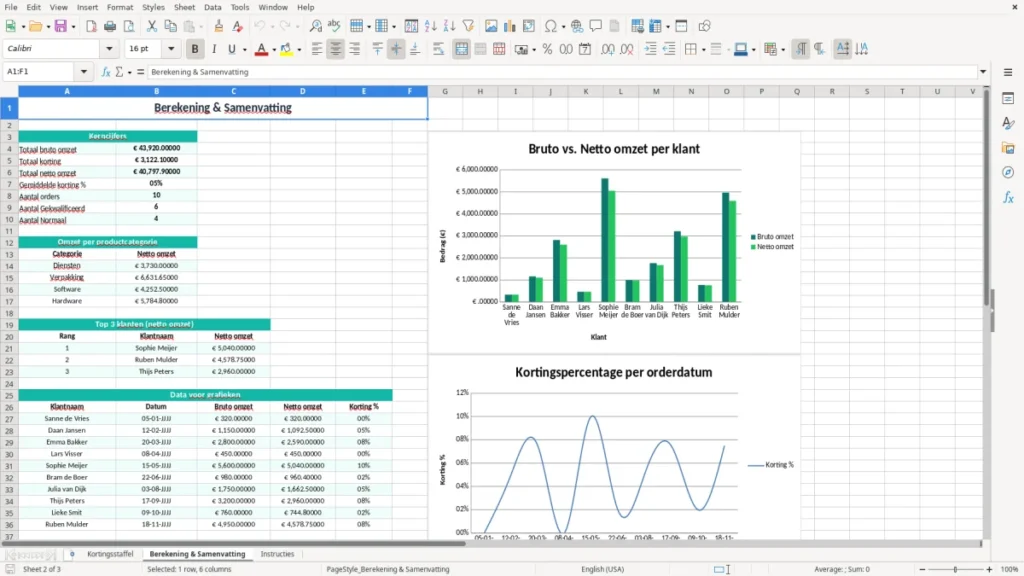Expand the formula bar
The height and width of the screenshot is (576, 1024).
983,72
